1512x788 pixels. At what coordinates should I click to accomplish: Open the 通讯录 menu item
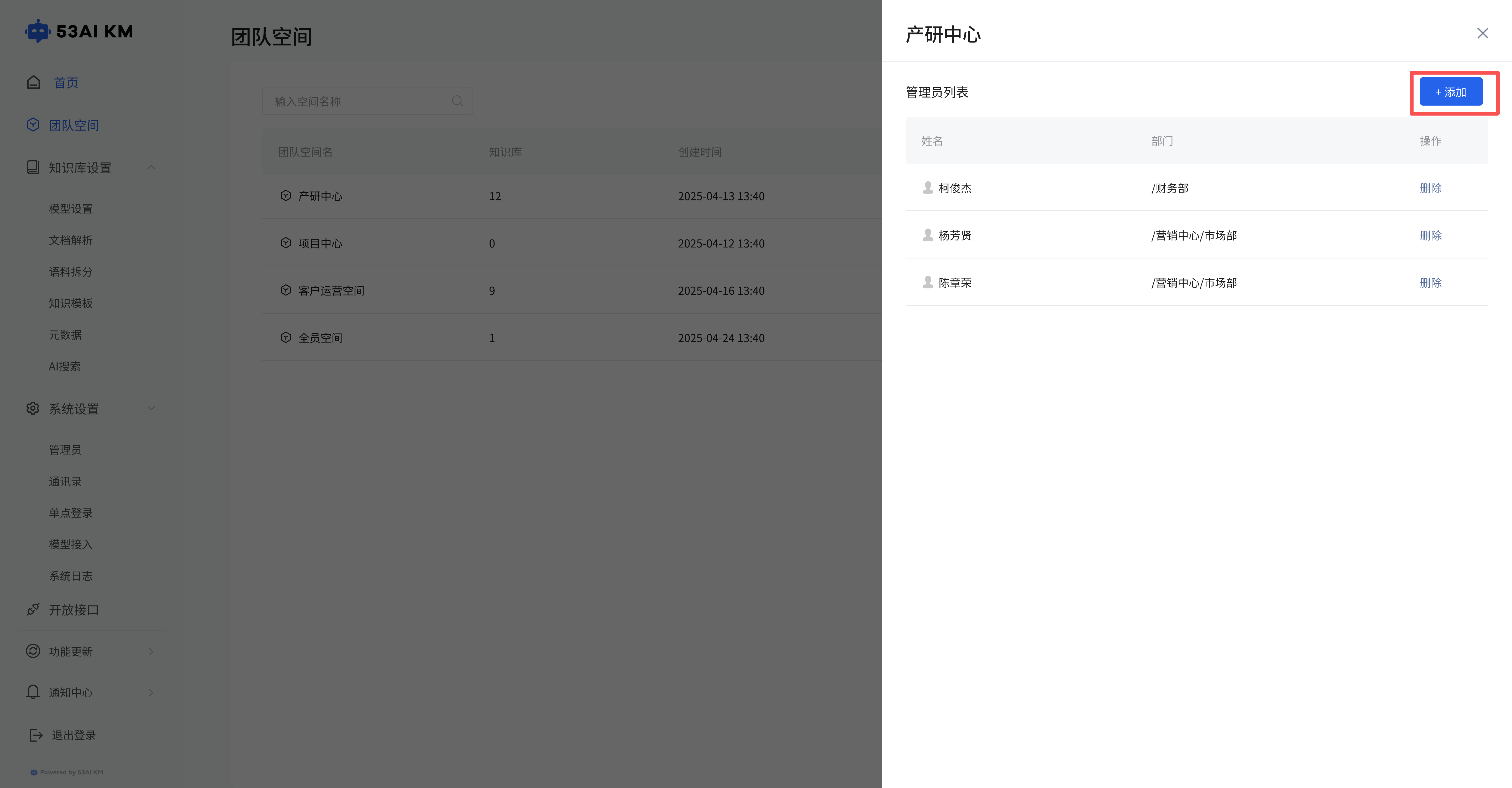pos(65,481)
